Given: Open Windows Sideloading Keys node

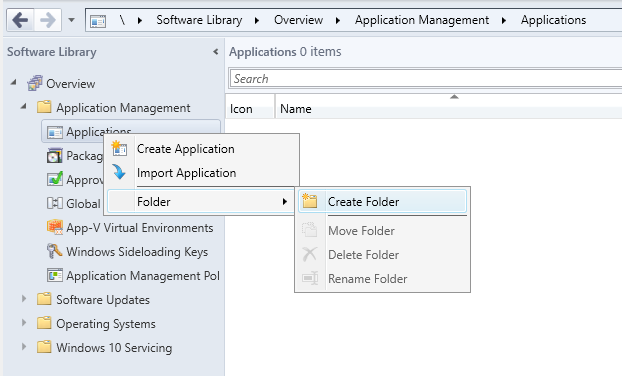Looking at the screenshot, I should pyautogui.click(x=137, y=251).
